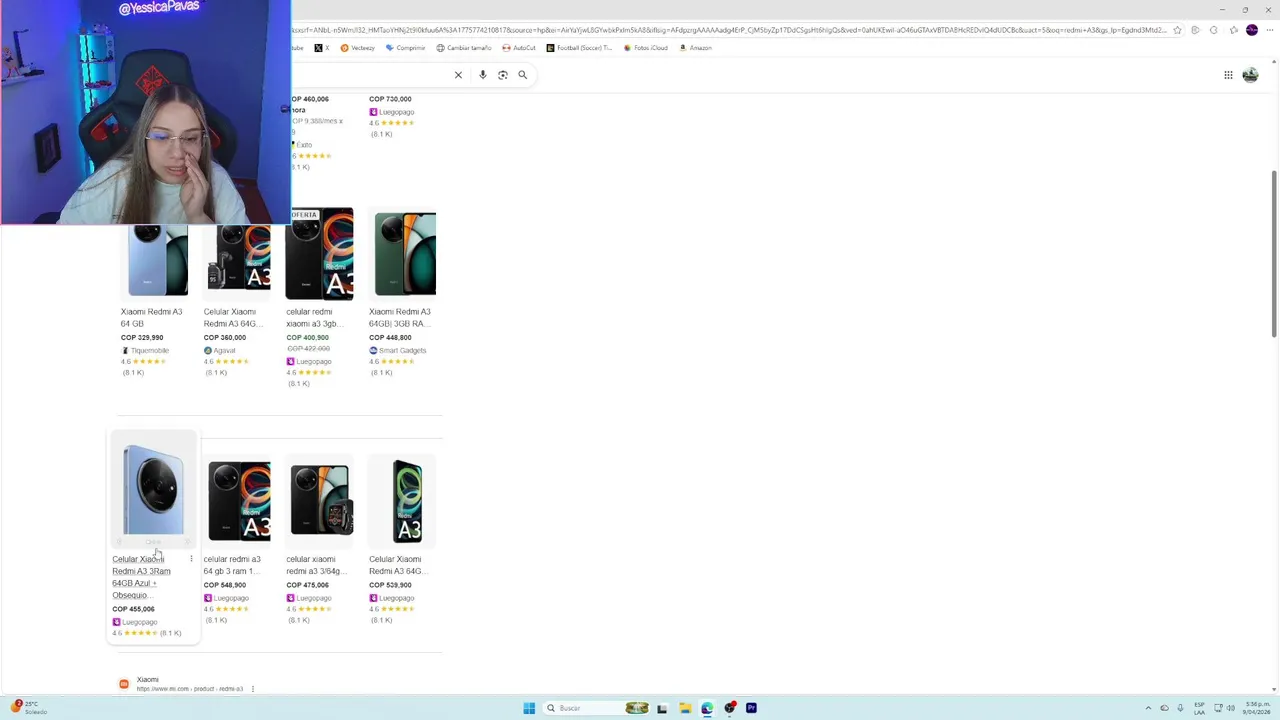Image resolution: width=1280 pixels, height=720 pixels.
Task: Open title 'Xiaomi Redmi A3 64 GB'
Action: click(151, 317)
